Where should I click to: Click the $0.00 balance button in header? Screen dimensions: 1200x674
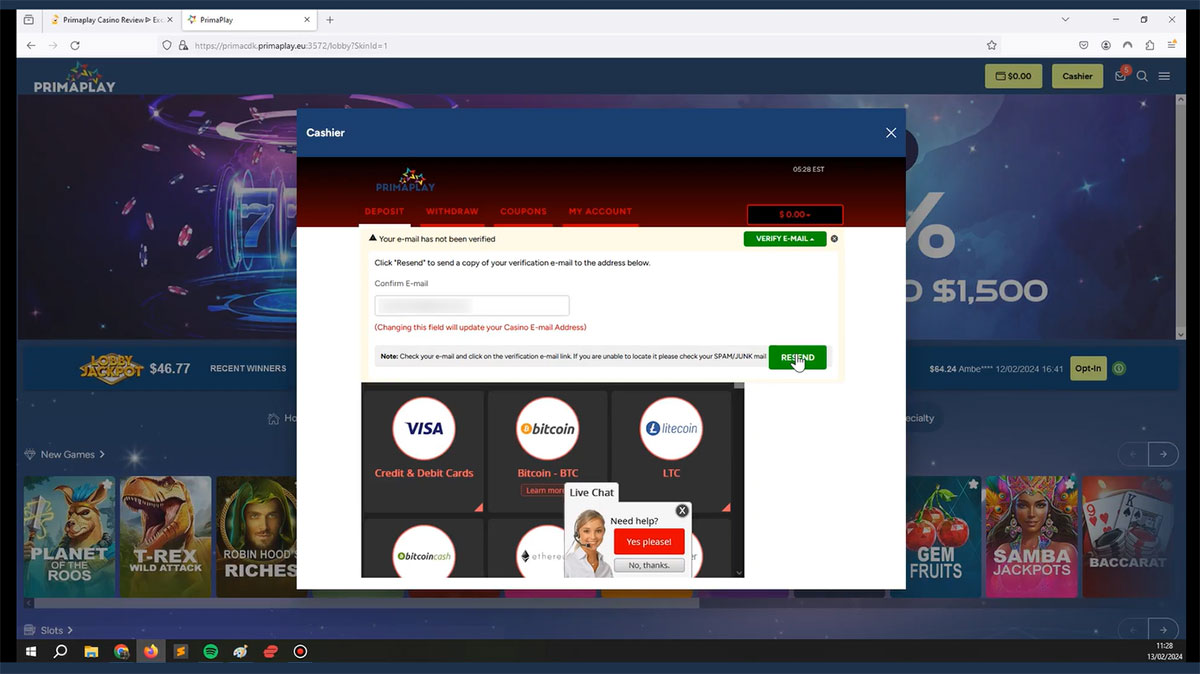click(x=1013, y=76)
